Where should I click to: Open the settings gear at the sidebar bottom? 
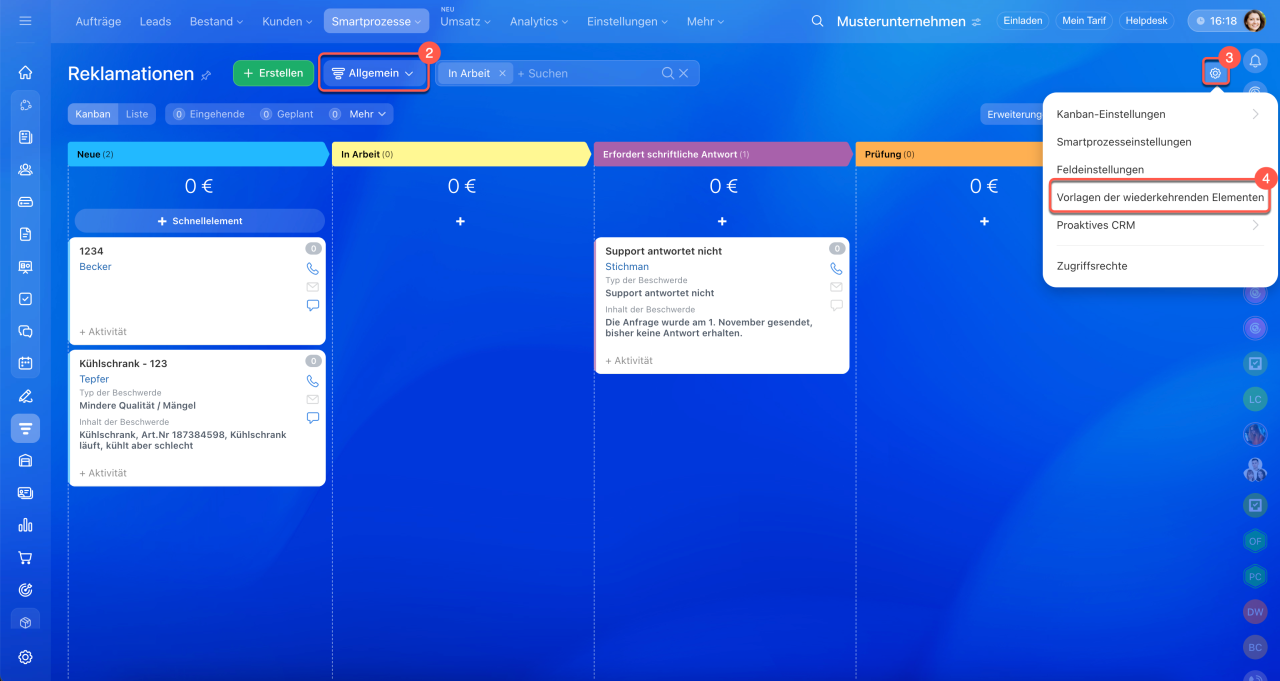pos(25,657)
